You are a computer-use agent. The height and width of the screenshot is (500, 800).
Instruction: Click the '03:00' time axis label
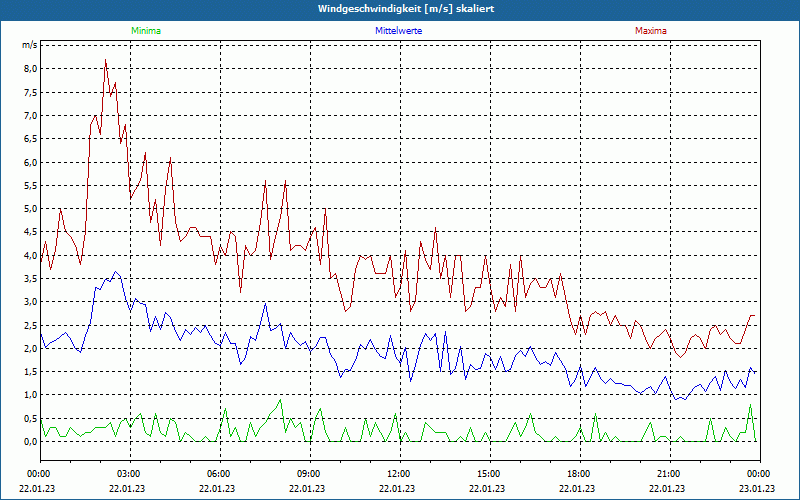tap(127, 474)
